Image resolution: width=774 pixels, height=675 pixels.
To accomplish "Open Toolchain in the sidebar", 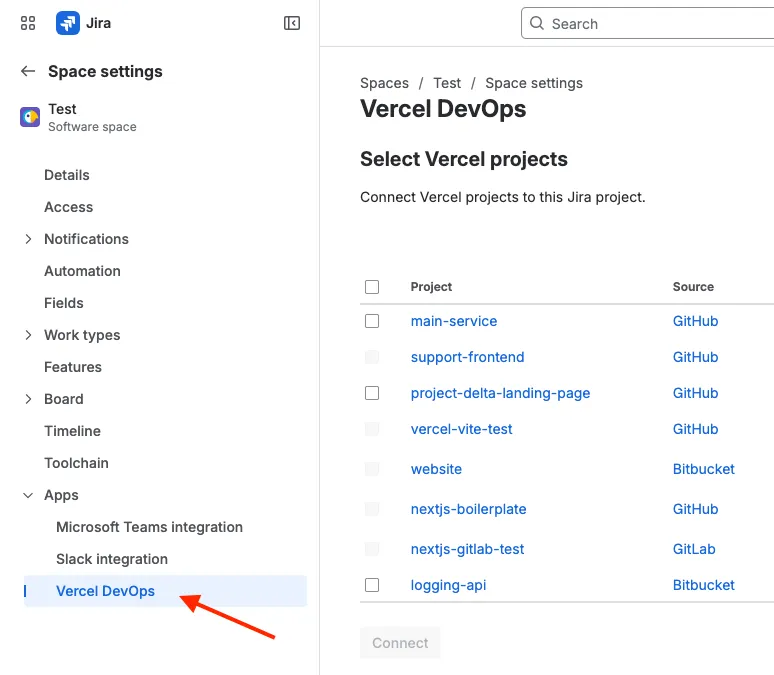I will coord(77,463).
